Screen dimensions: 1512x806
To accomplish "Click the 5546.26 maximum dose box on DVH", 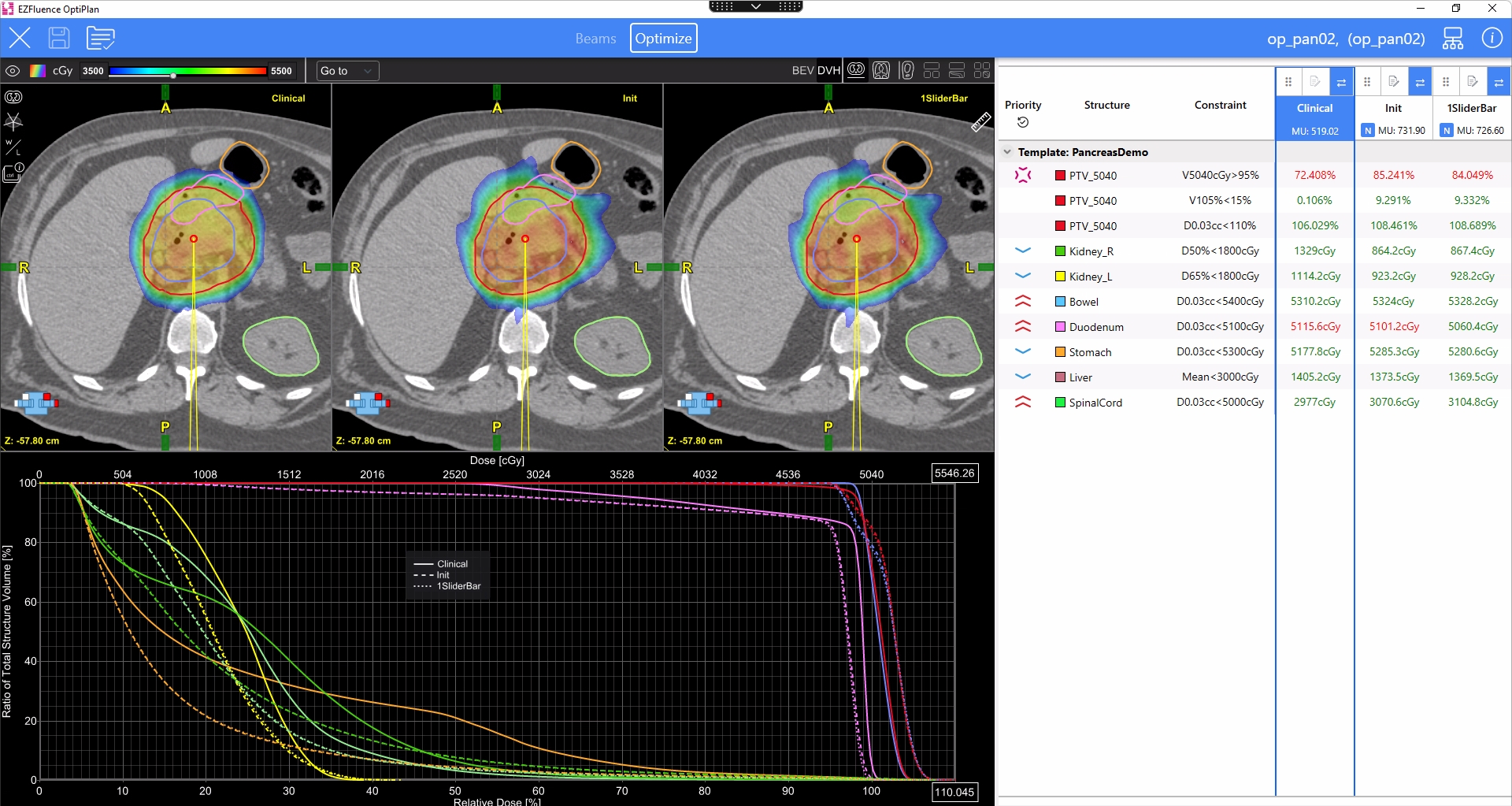I will tap(954, 474).
